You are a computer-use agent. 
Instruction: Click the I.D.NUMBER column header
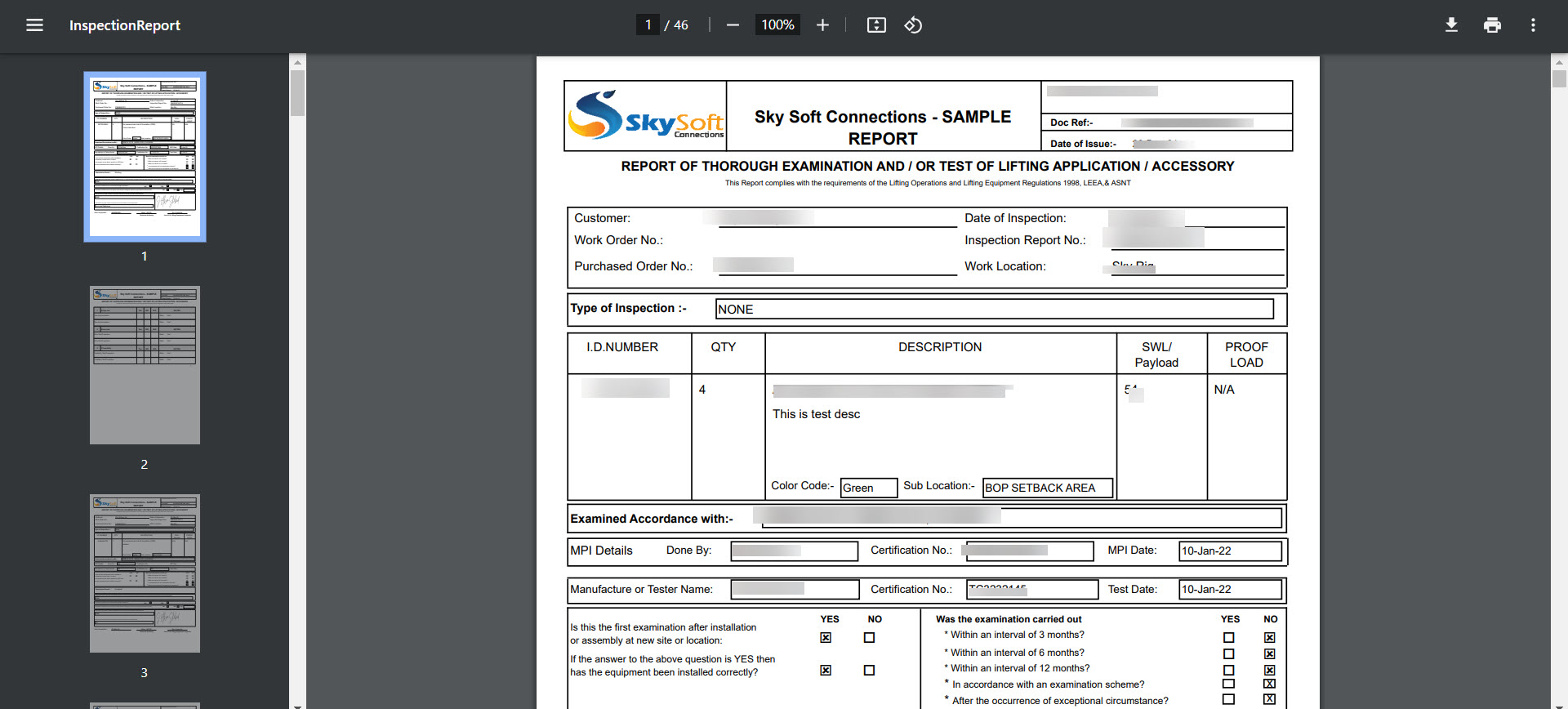(x=622, y=347)
